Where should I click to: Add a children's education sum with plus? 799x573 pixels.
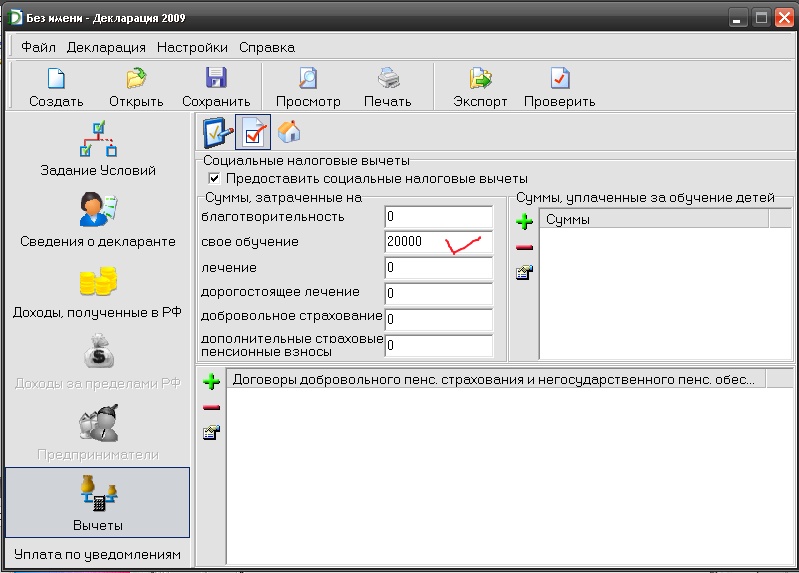point(524,222)
